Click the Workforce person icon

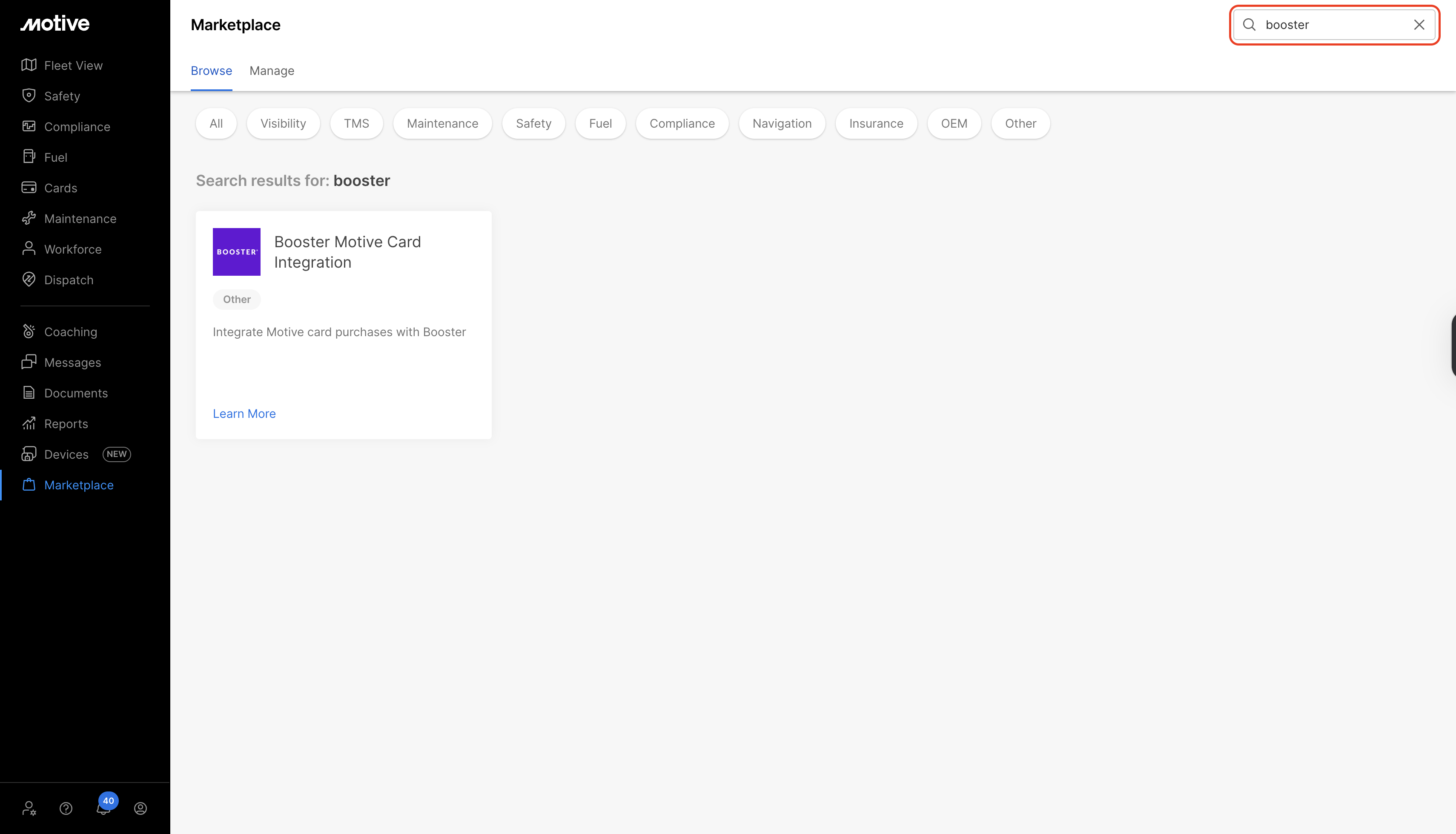29,248
